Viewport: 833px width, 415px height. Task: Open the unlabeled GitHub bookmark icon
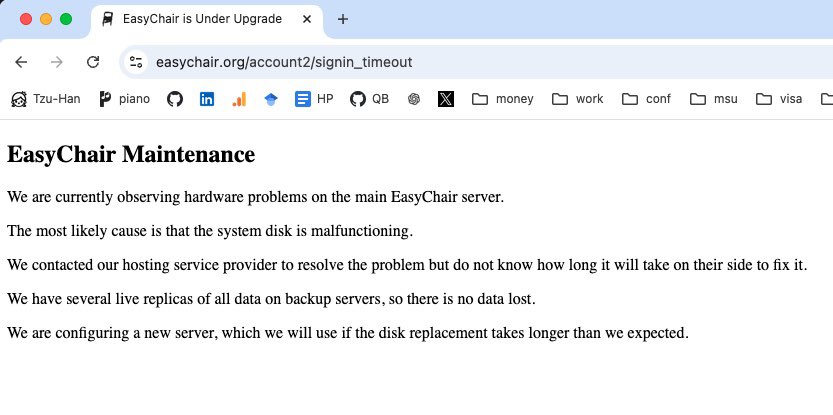pos(175,99)
